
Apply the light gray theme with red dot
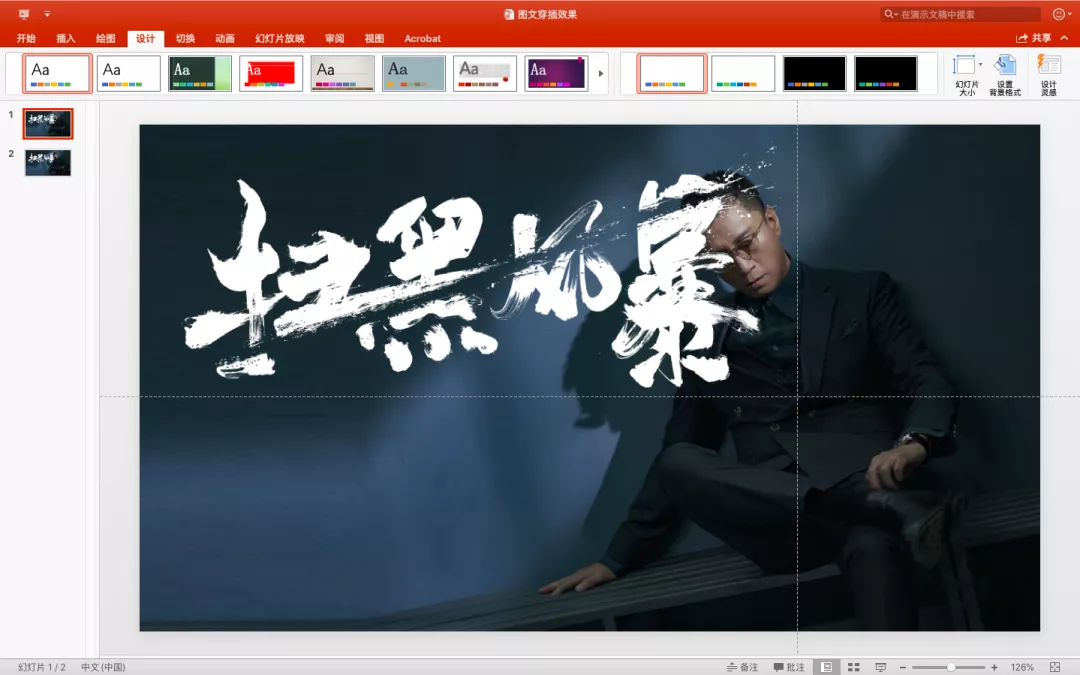(x=485, y=73)
